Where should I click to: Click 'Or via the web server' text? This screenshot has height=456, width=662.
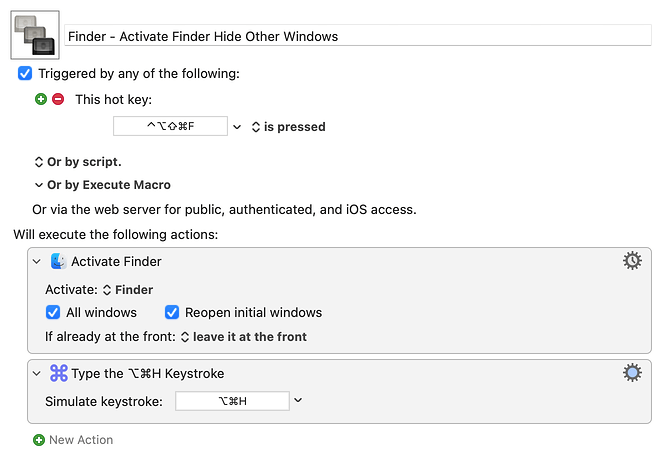coord(224,209)
